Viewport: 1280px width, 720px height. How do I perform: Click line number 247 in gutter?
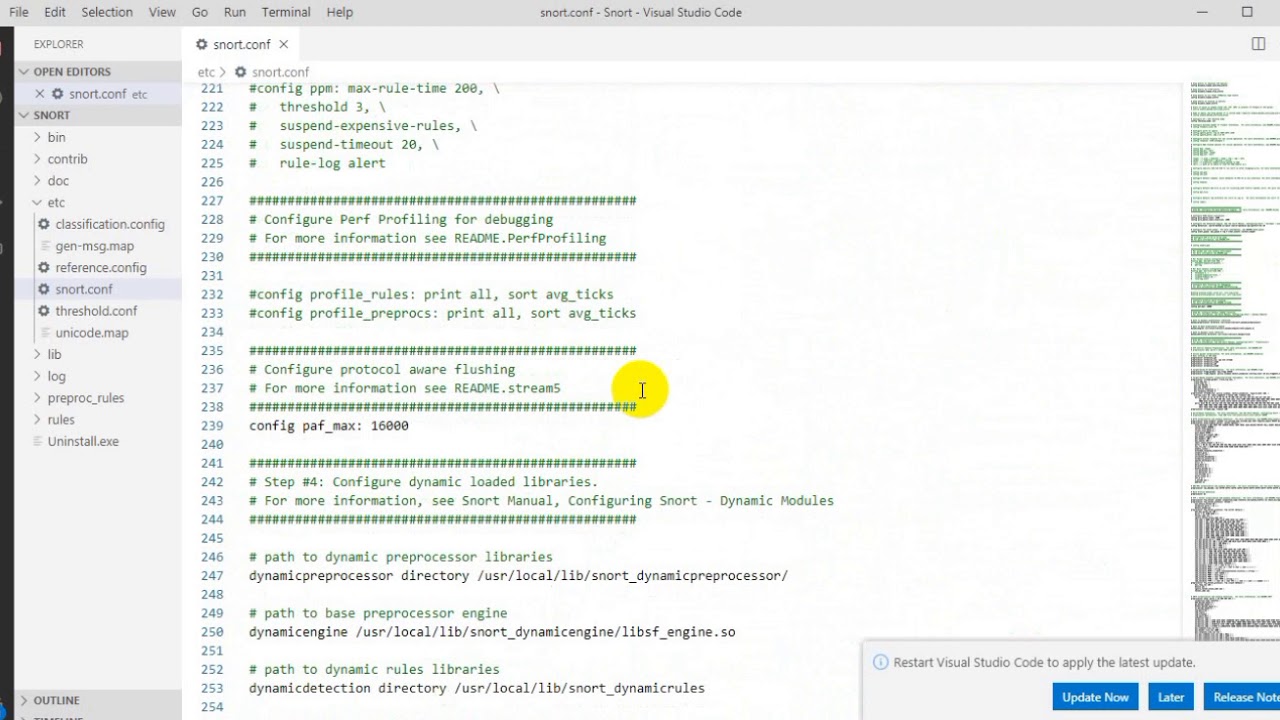coord(212,576)
